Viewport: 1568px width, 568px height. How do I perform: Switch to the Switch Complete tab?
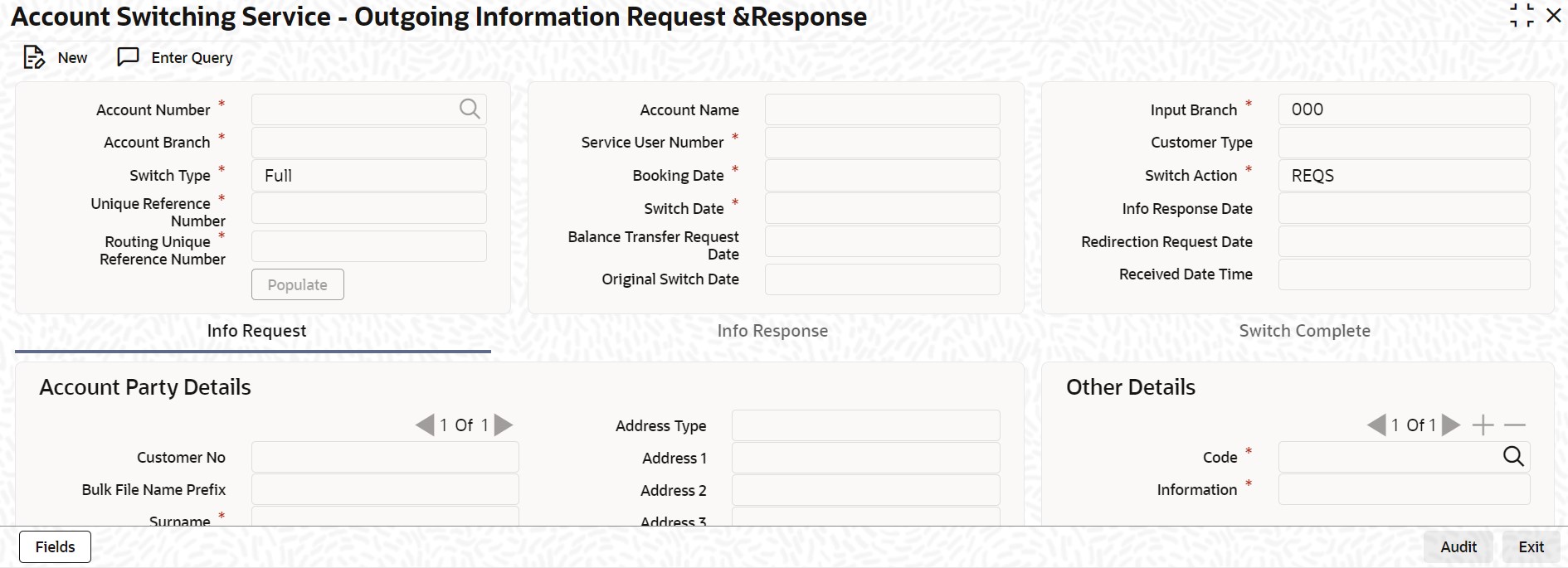click(1304, 330)
